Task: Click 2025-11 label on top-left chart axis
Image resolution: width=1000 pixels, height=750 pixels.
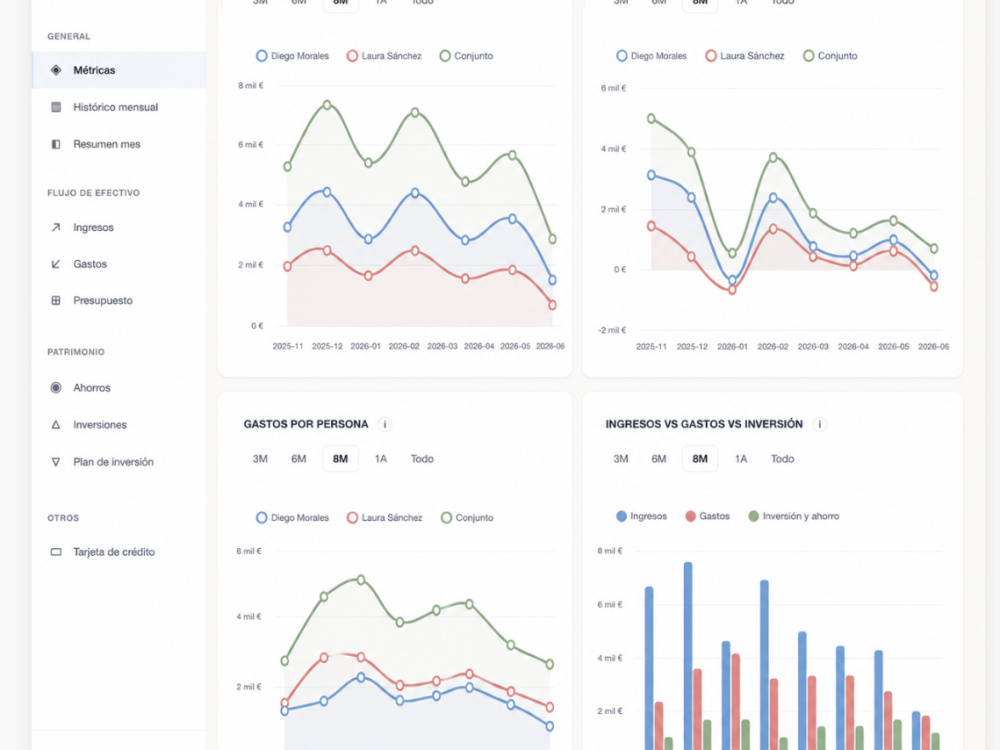Action: [x=288, y=346]
